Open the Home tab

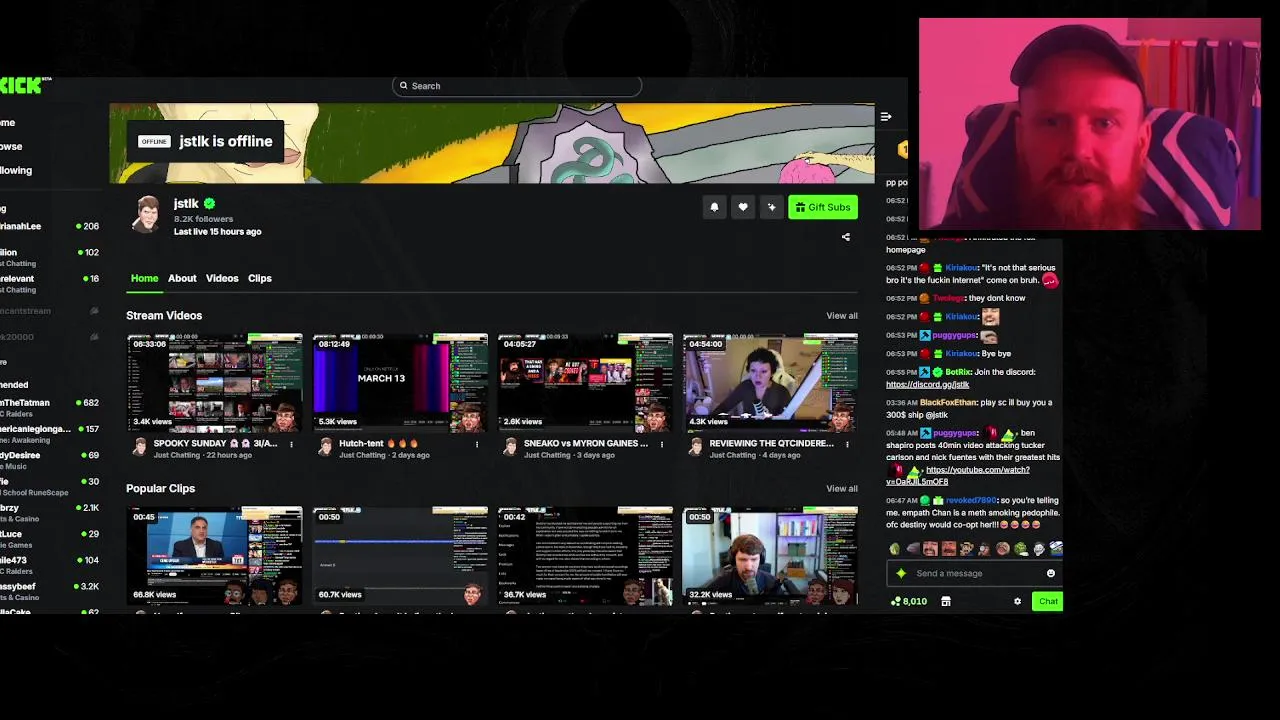(x=144, y=278)
